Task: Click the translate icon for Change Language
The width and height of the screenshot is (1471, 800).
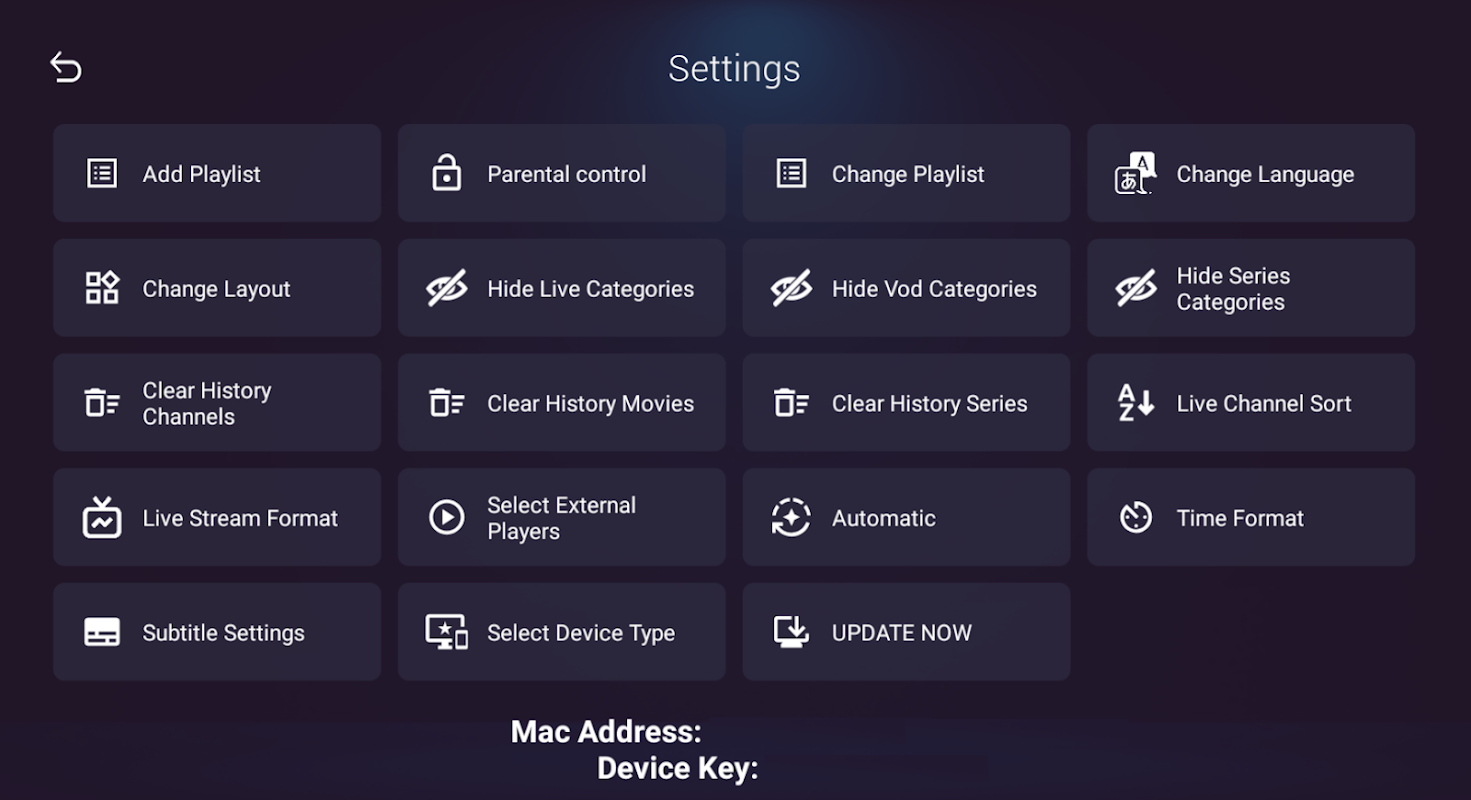Action: point(1136,173)
